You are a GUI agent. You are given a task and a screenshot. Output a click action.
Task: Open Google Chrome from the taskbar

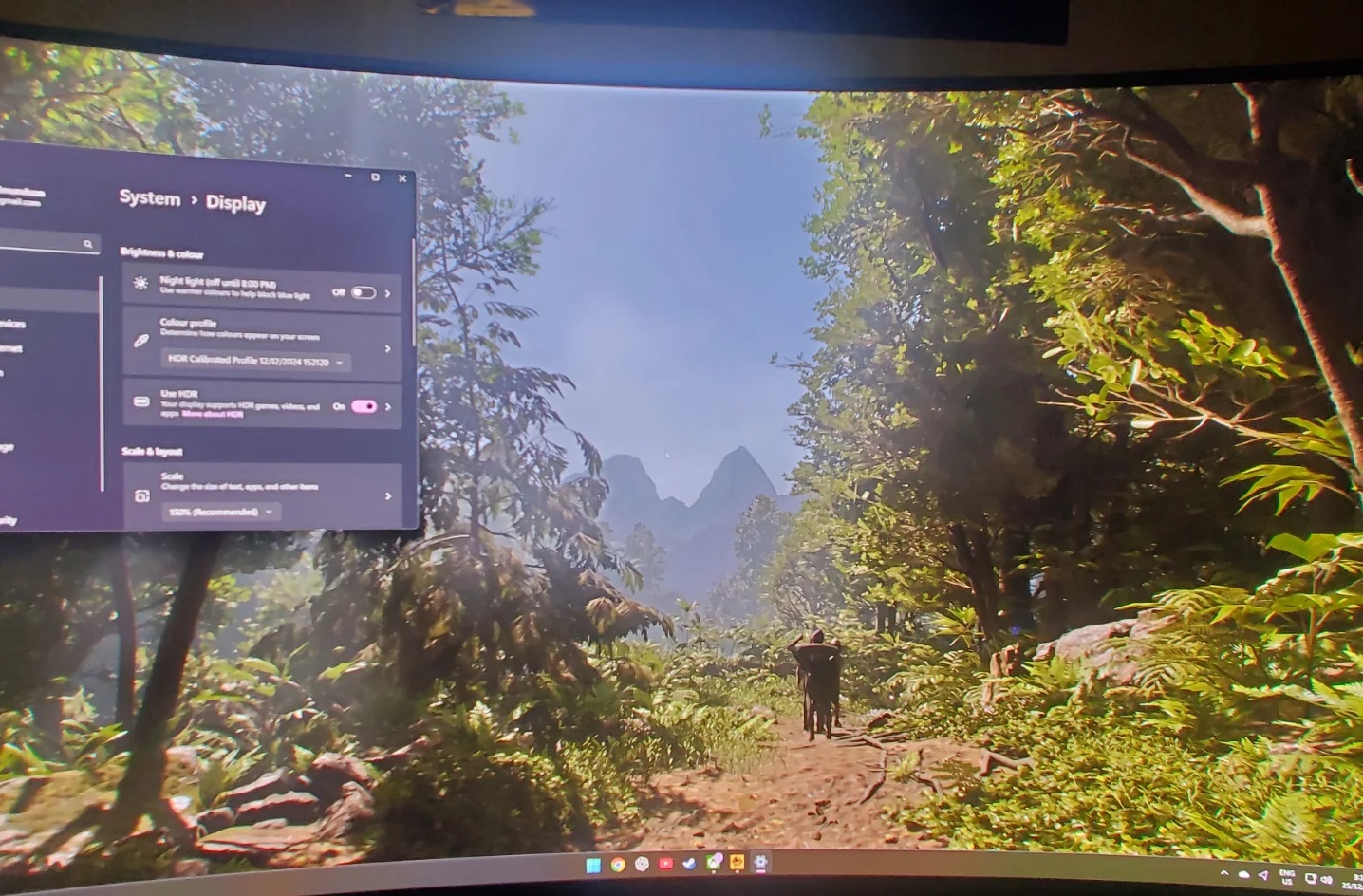(618, 865)
